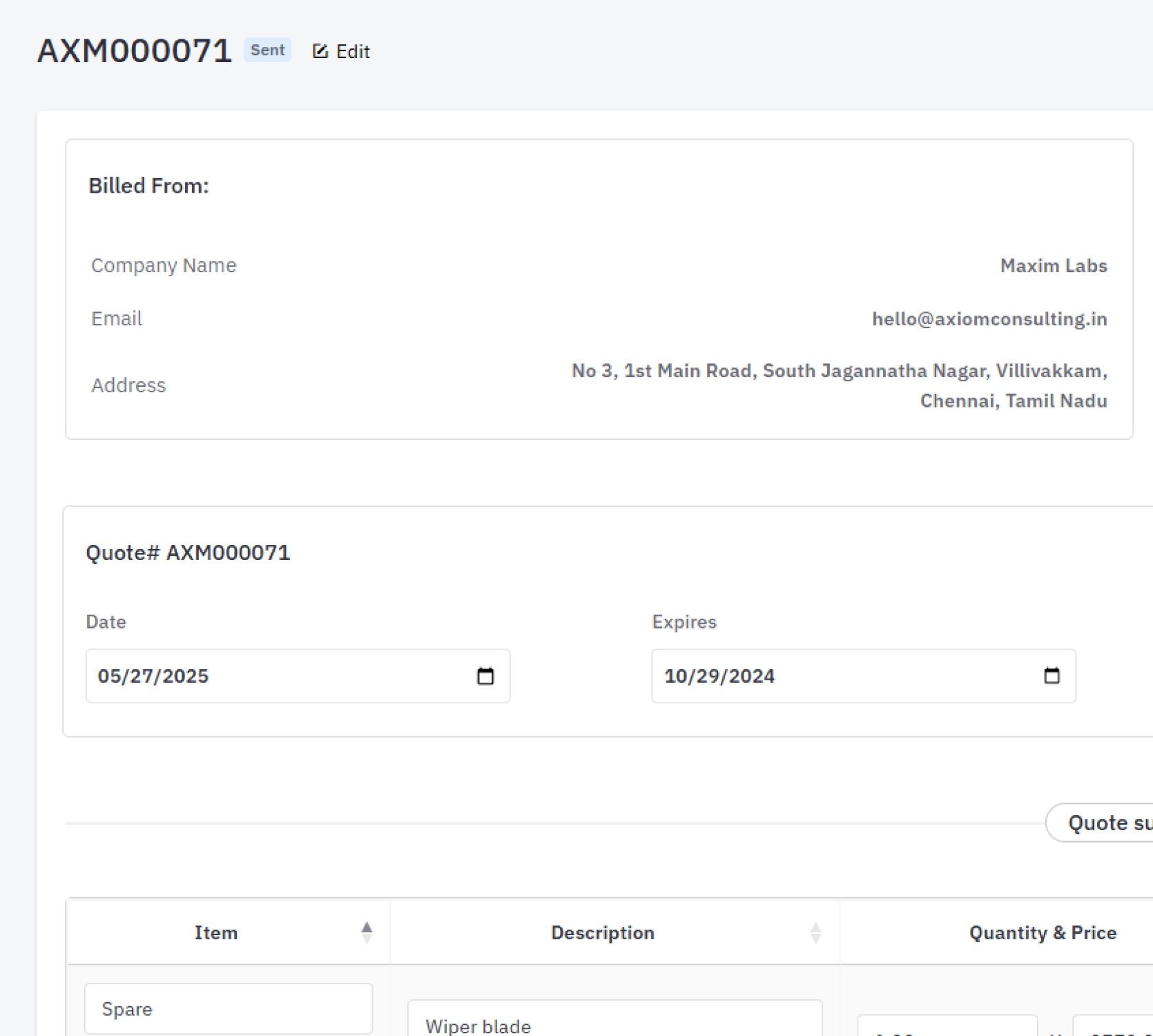Click the Expires field showing 10/29/2024
The image size is (1153, 1036).
842,675
